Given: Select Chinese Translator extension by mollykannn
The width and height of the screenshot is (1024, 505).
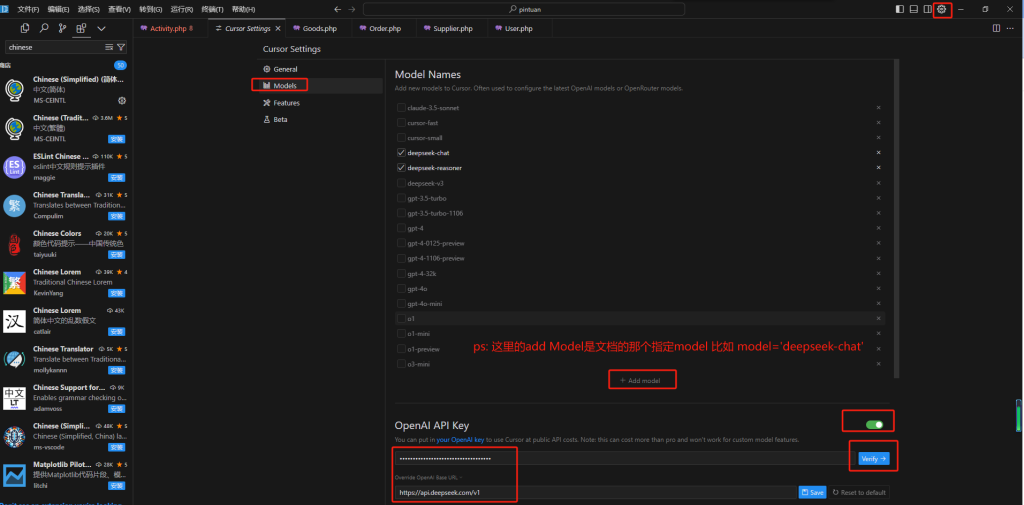Looking at the screenshot, I should pyautogui.click(x=64, y=359).
